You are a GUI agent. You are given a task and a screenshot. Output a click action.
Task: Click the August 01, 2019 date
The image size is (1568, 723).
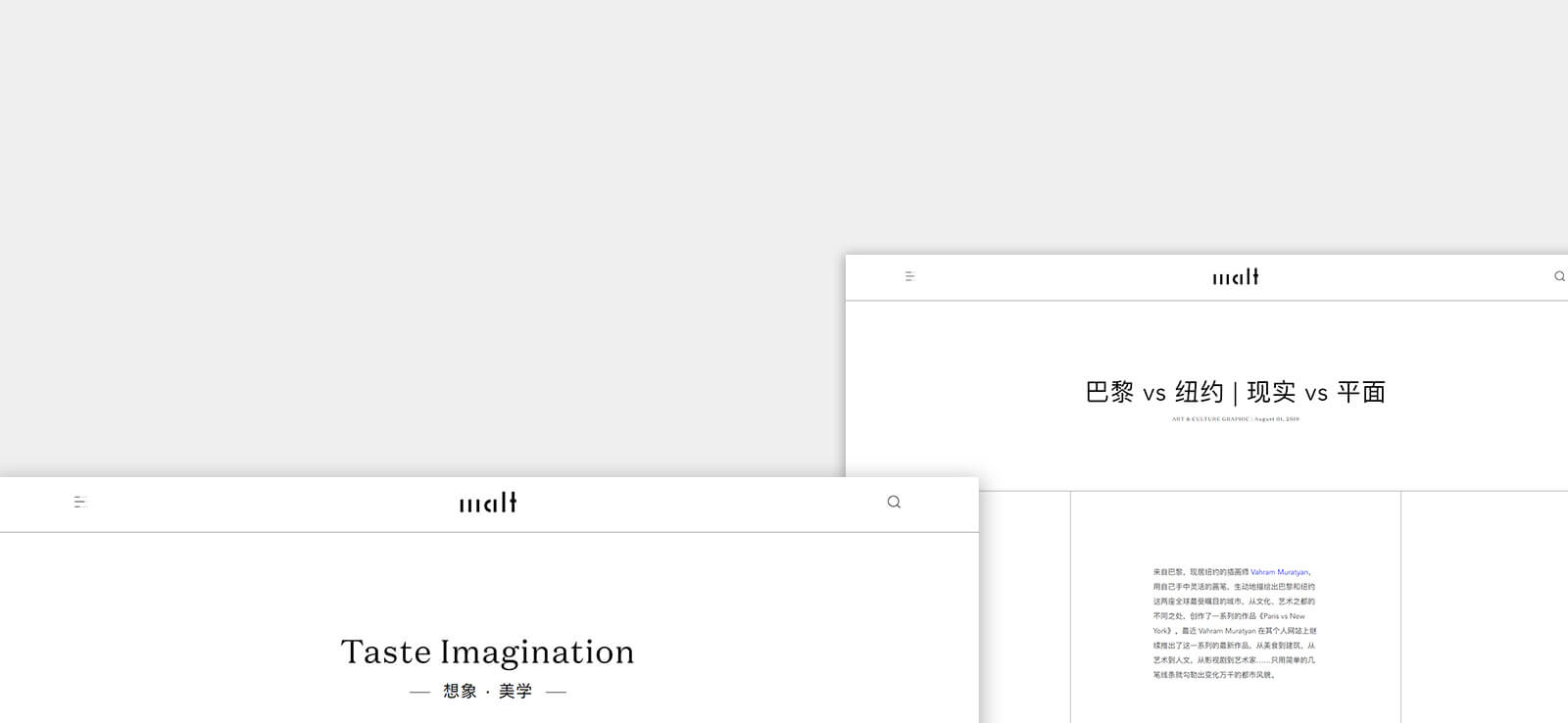pyautogui.click(x=1277, y=419)
